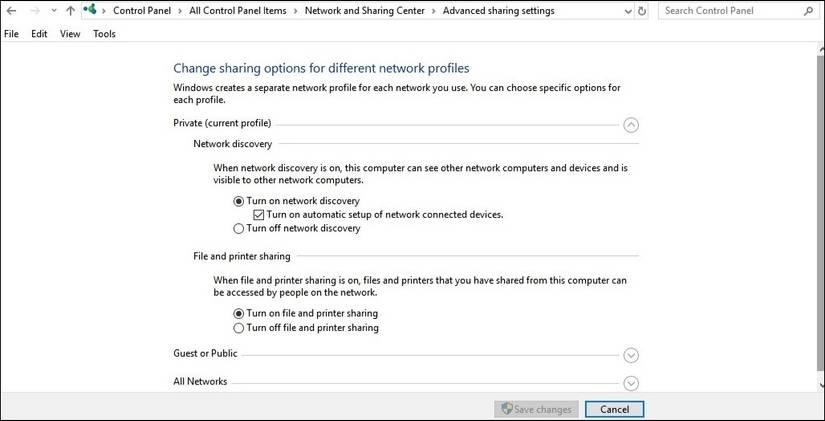
Task: Open the Tools menu
Action: tap(104, 34)
